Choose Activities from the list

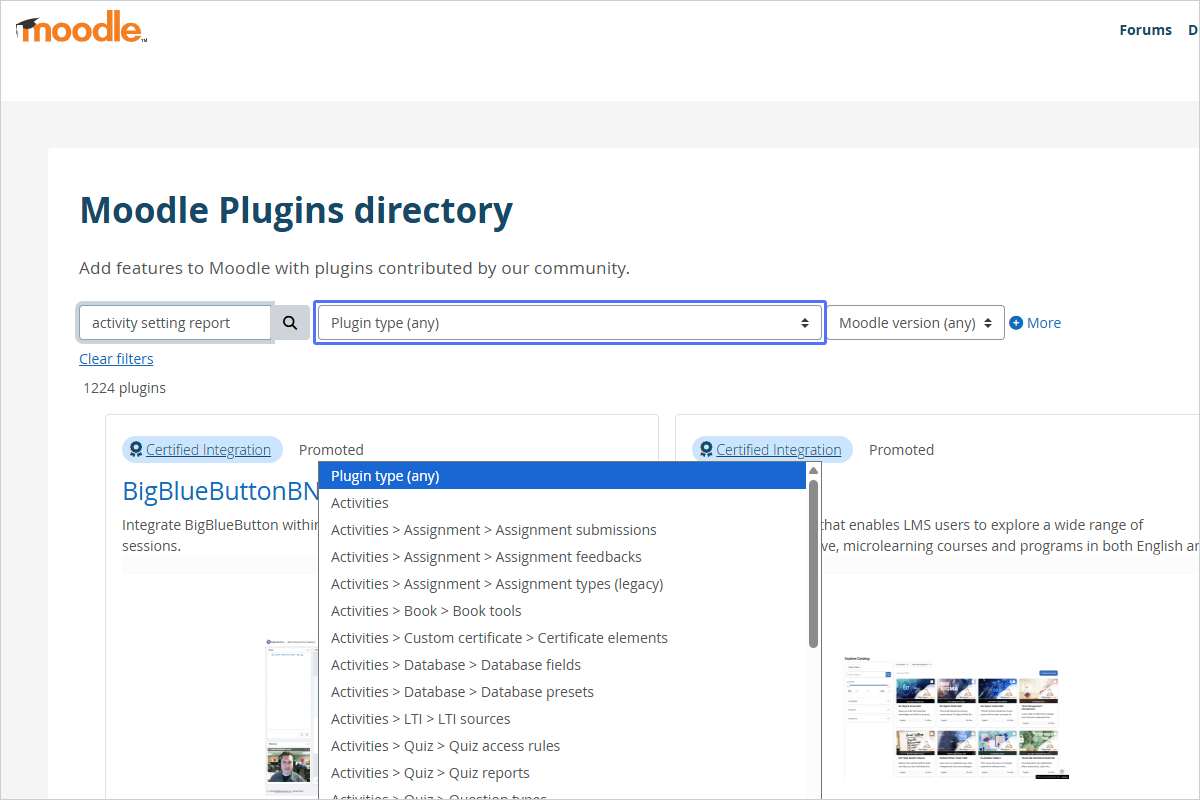[562, 503]
